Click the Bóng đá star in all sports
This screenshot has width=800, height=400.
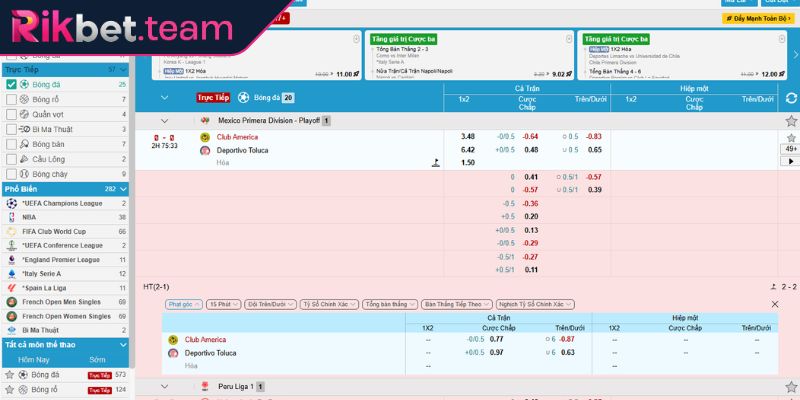(x=11, y=374)
